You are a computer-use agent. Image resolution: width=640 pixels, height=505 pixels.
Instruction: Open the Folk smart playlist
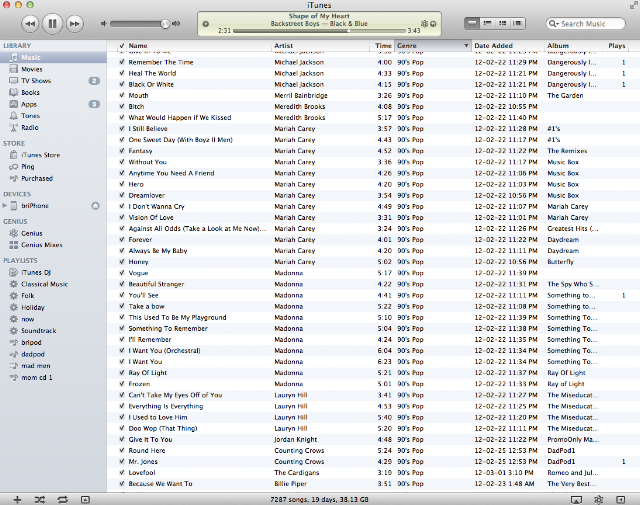[x=53, y=296]
